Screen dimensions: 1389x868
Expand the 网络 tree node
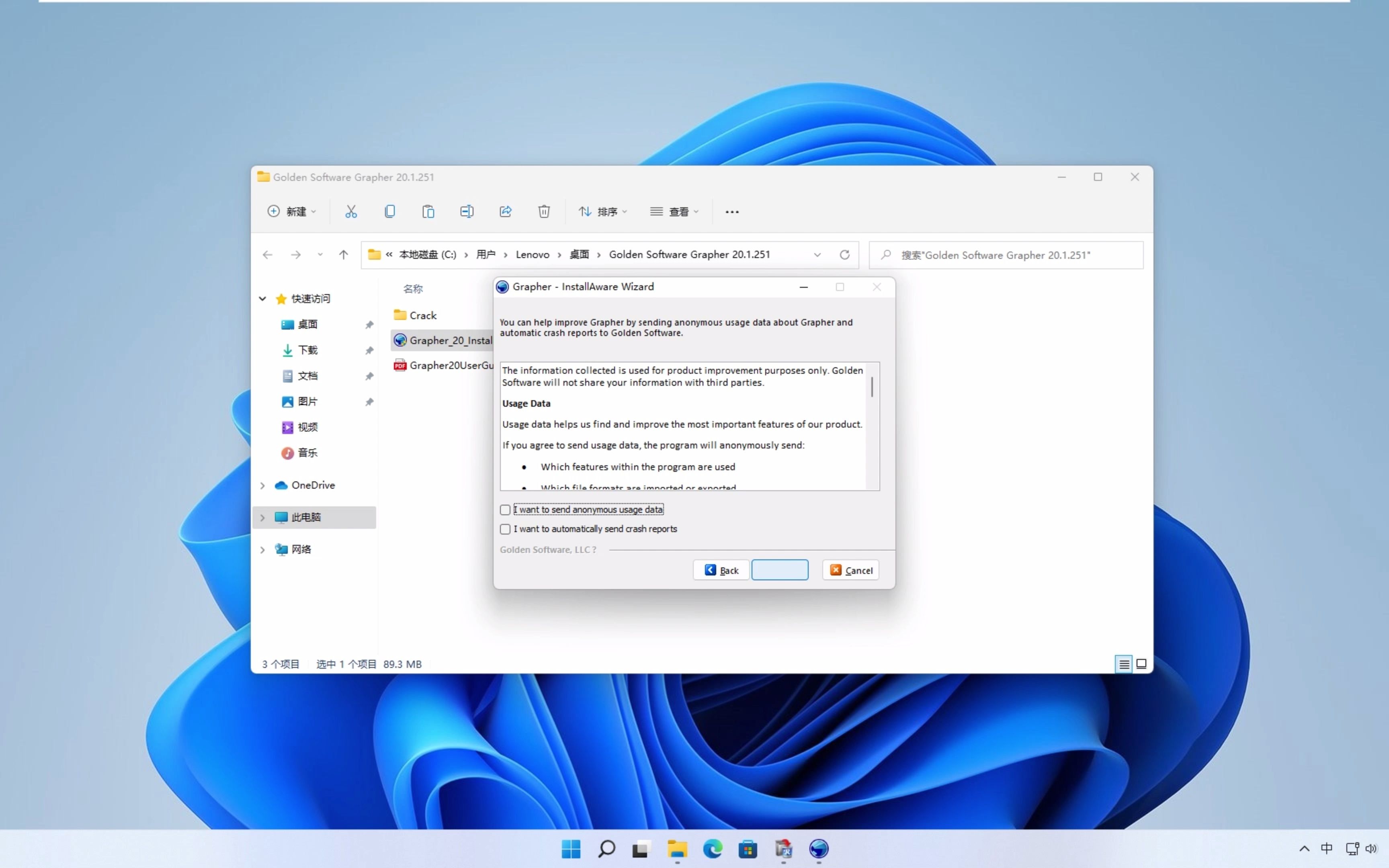262,550
